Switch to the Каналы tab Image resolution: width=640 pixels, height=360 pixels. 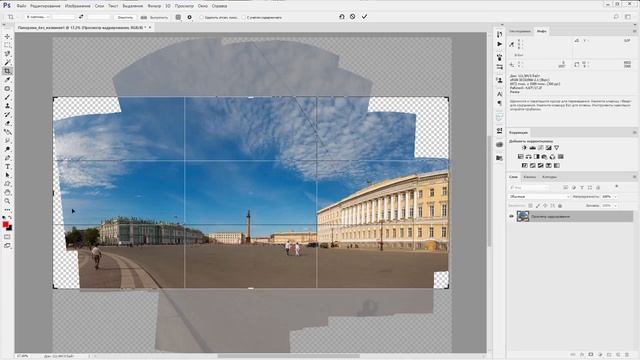coord(529,177)
